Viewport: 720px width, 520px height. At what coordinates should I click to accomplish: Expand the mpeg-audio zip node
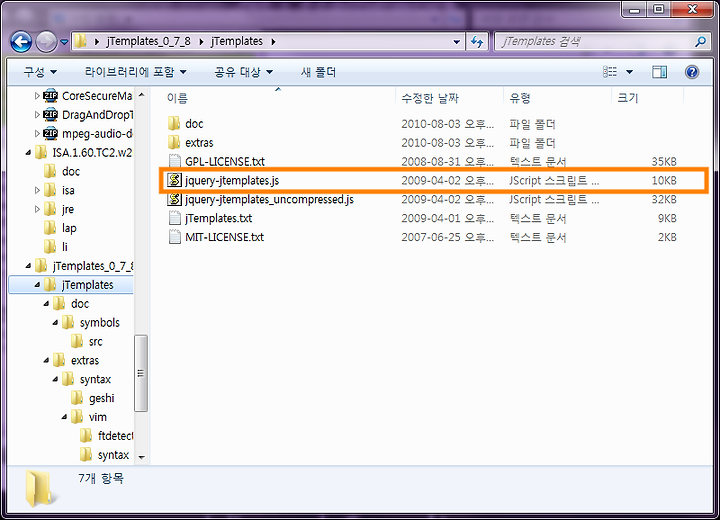click(x=37, y=134)
